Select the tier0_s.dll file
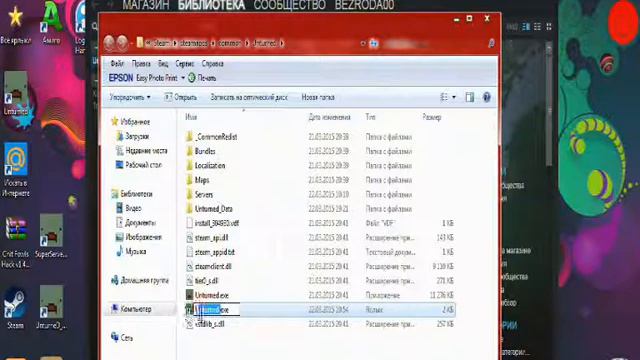 [206, 281]
